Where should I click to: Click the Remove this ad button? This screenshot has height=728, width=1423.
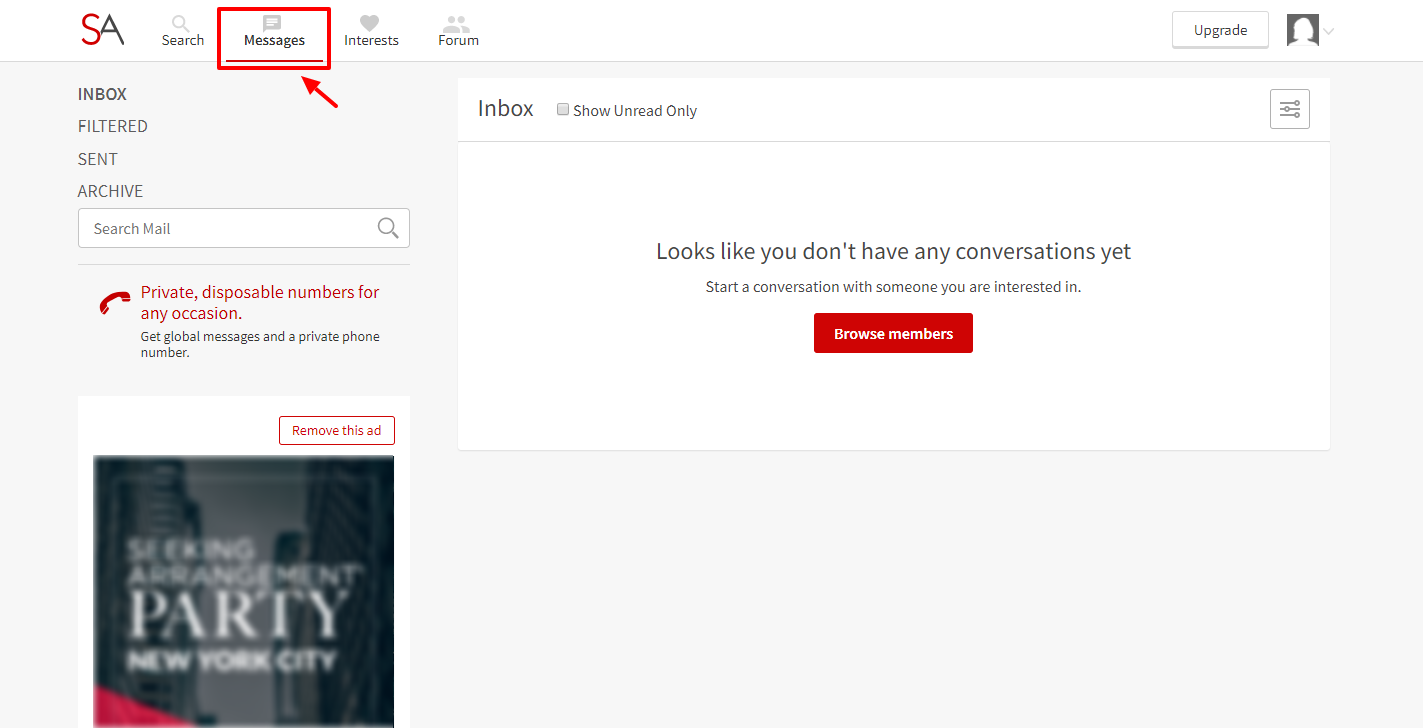pyautogui.click(x=337, y=430)
